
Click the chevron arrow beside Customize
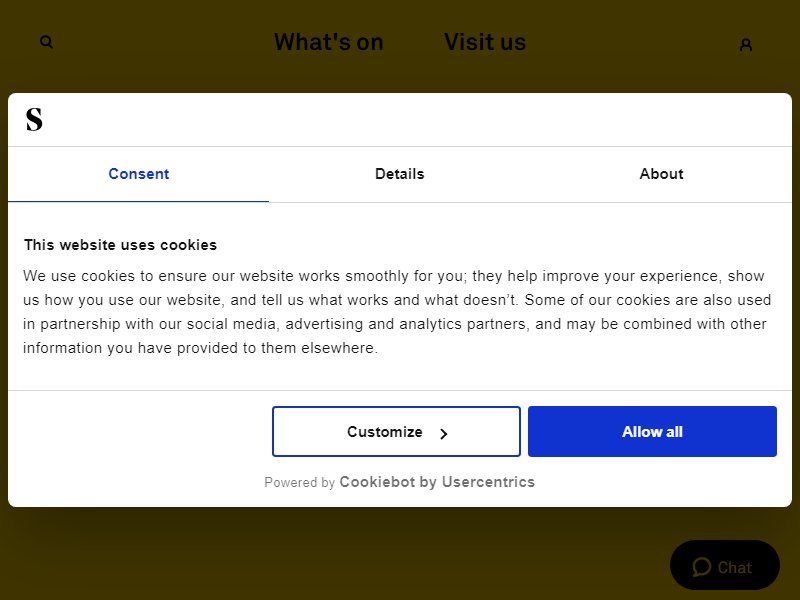click(x=443, y=434)
